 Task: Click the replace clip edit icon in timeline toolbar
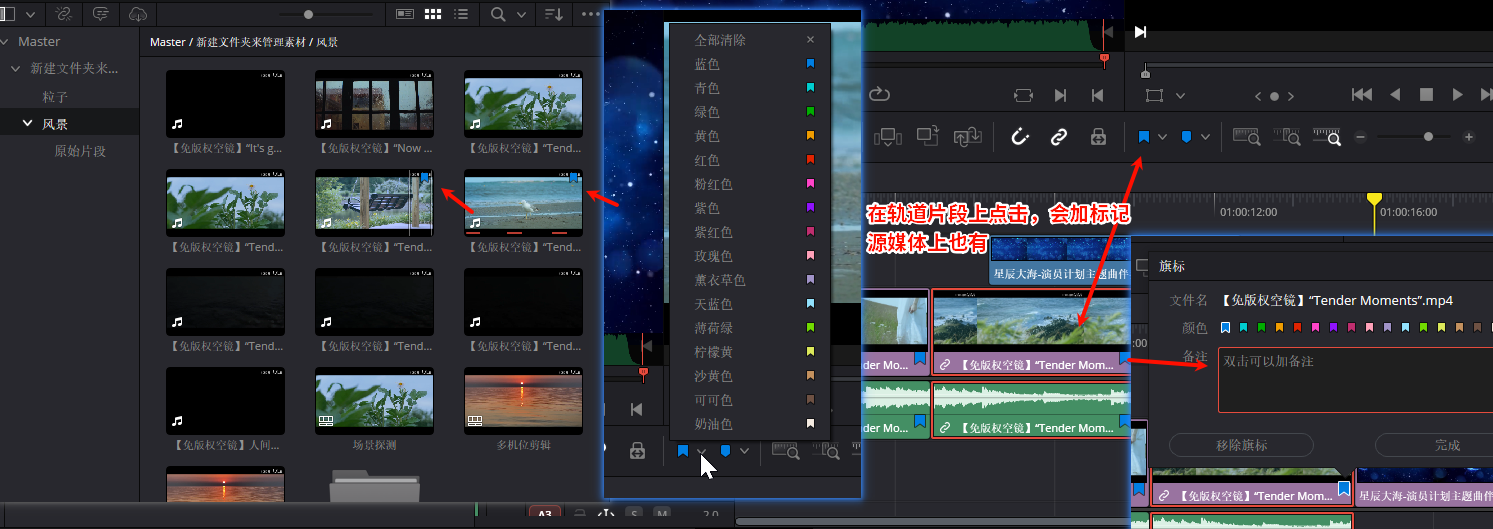pos(967,137)
